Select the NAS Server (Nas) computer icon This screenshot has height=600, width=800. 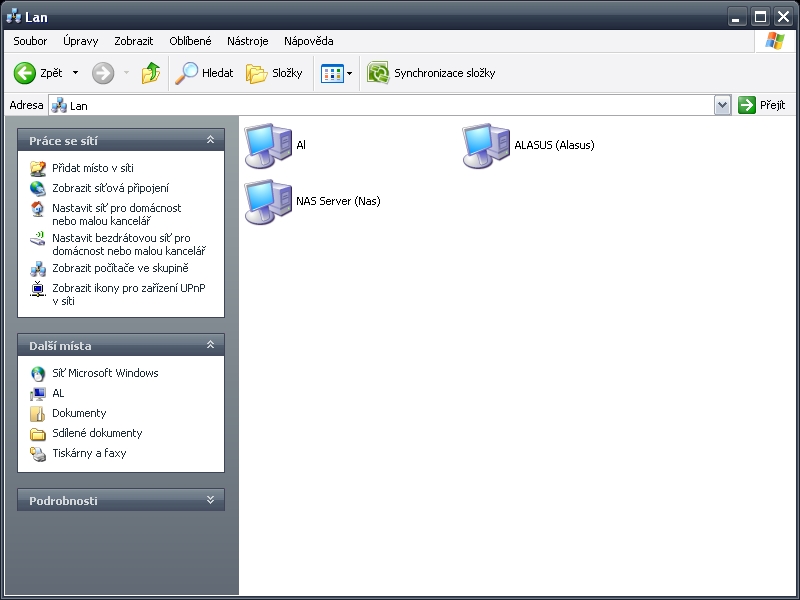point(268,202)
